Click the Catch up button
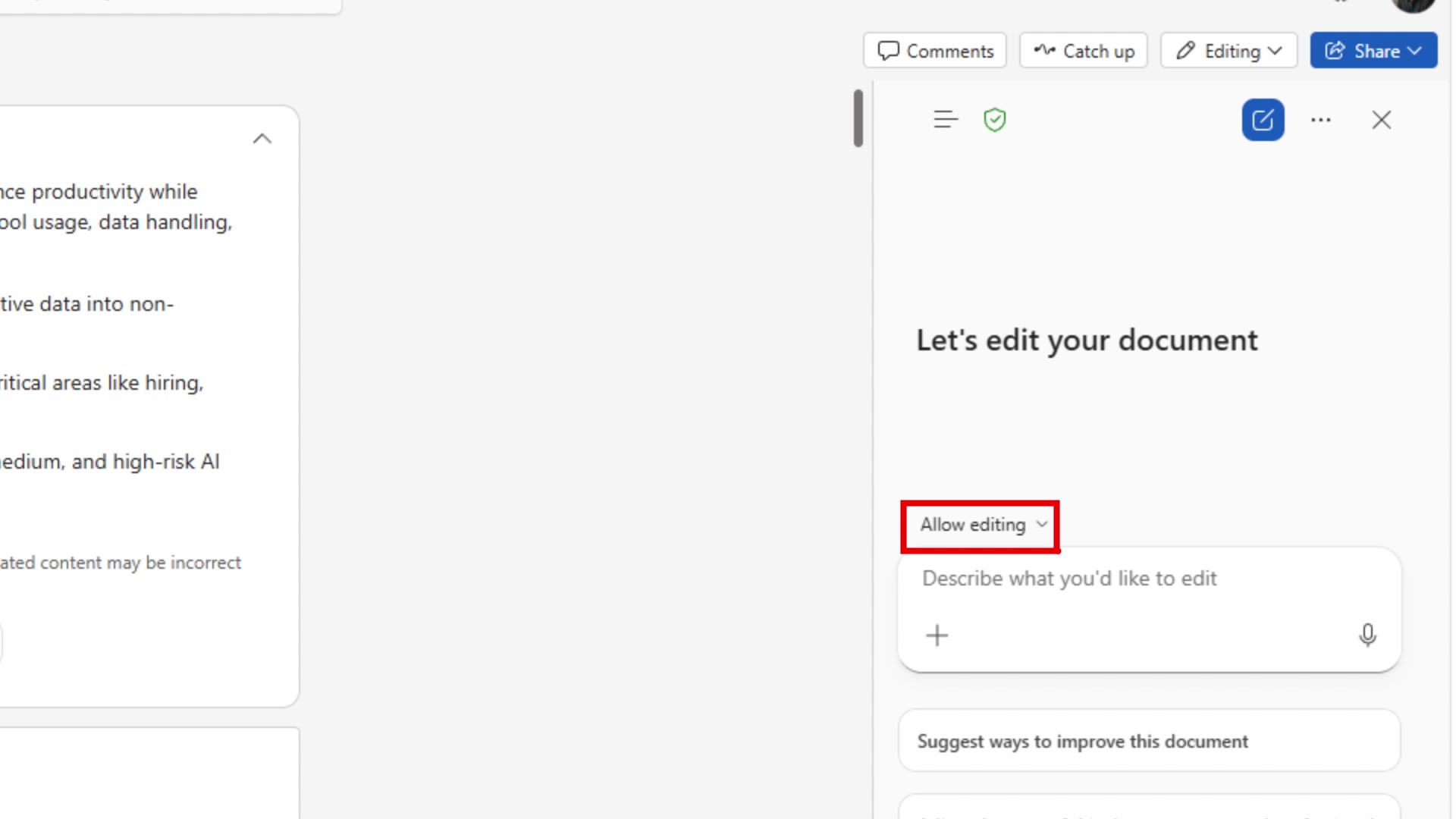This screenshot has height=819, width=1456. (x=1083, y=51)
